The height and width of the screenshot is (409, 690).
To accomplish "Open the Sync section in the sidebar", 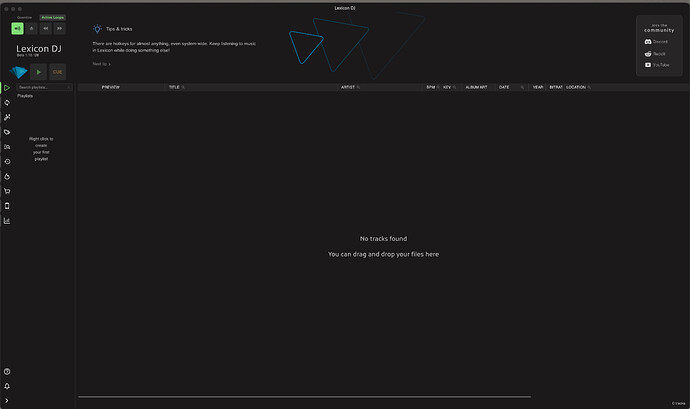I will [x=7, y=103].
